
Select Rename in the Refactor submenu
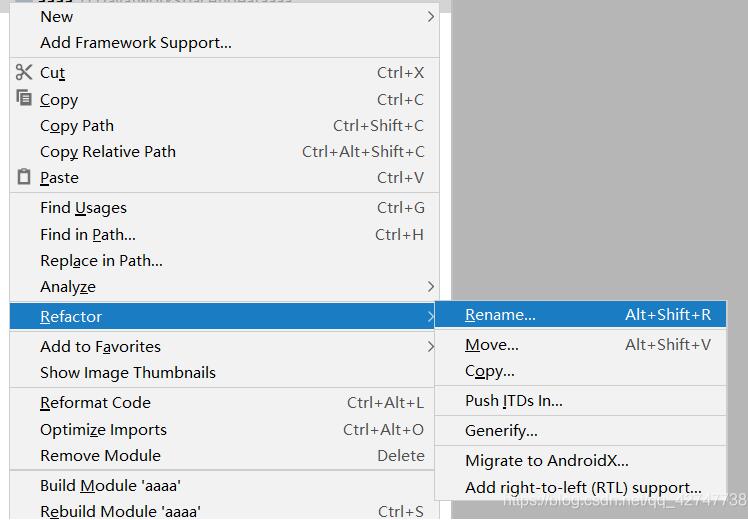tap(500, 315)
